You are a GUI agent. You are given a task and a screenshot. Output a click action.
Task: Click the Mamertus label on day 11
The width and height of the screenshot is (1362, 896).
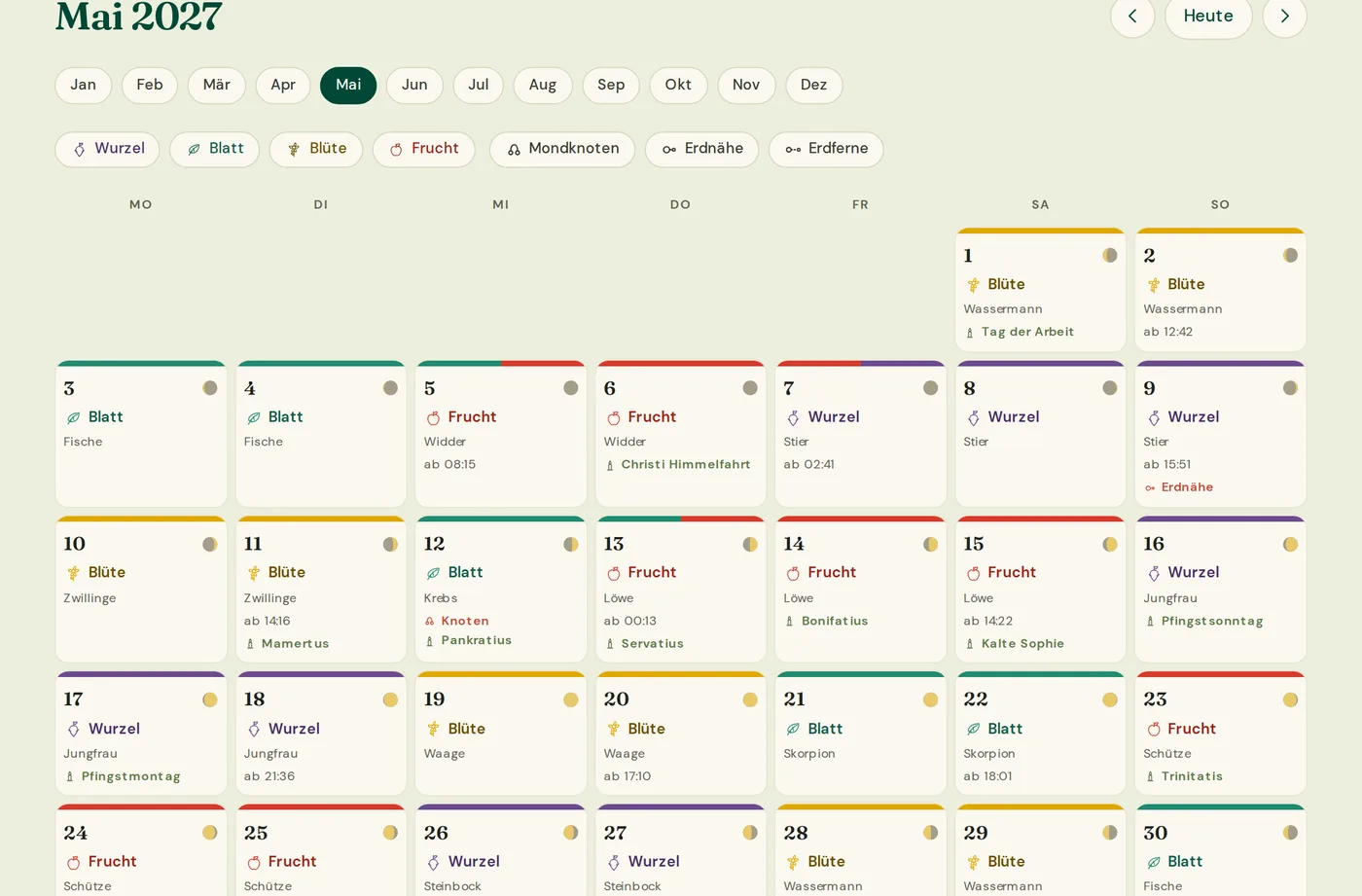[296, 644]
